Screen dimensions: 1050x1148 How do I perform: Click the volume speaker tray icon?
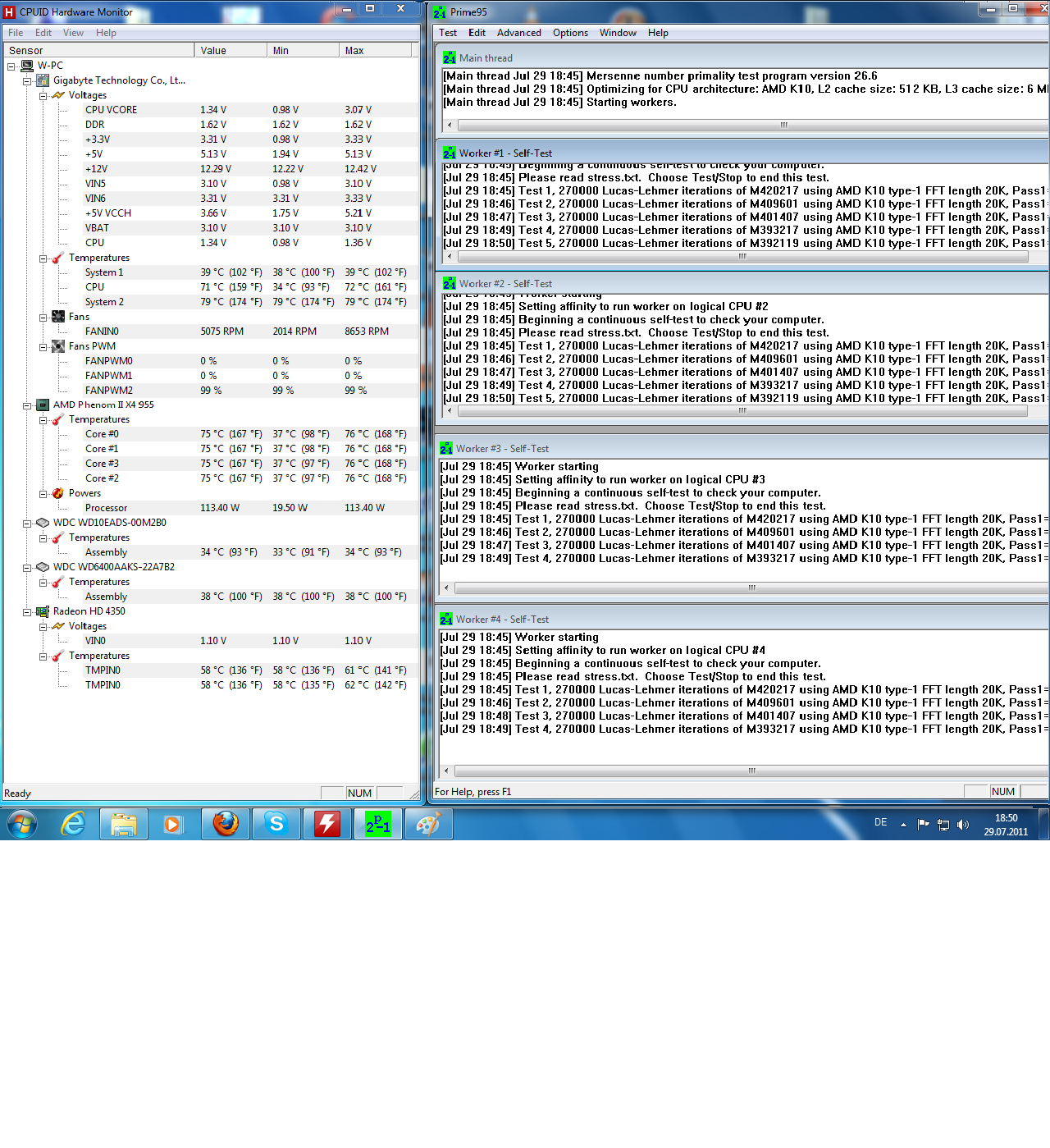(963, 825)
